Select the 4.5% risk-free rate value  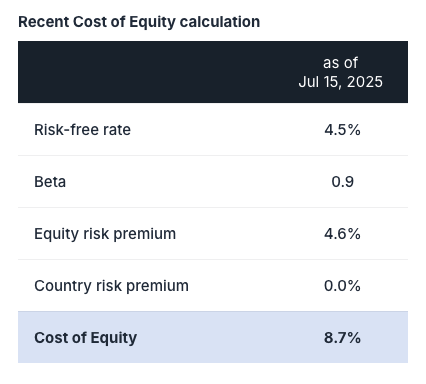342,130
